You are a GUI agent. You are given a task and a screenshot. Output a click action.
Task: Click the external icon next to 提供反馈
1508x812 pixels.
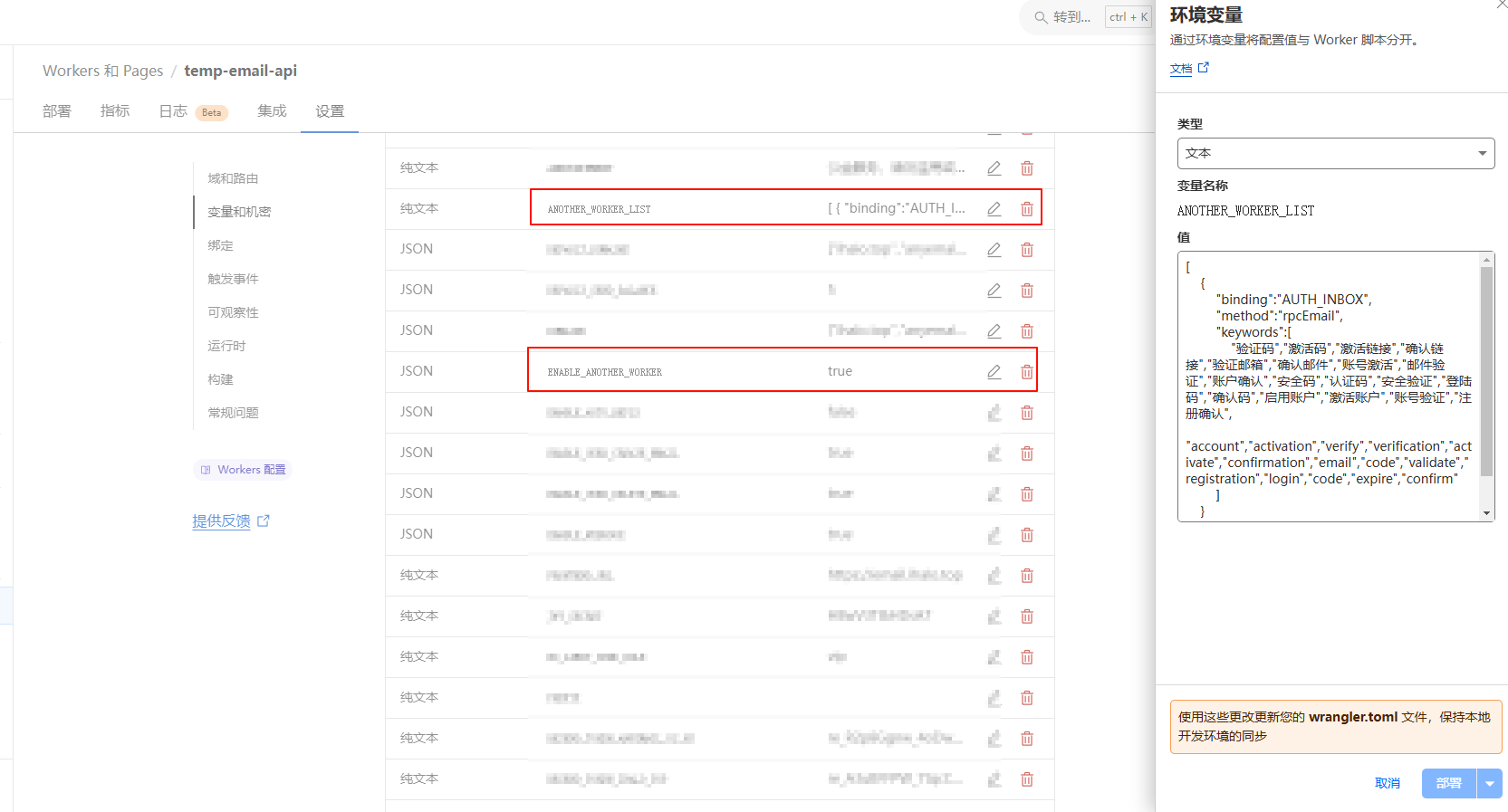[x=264, y=521]
